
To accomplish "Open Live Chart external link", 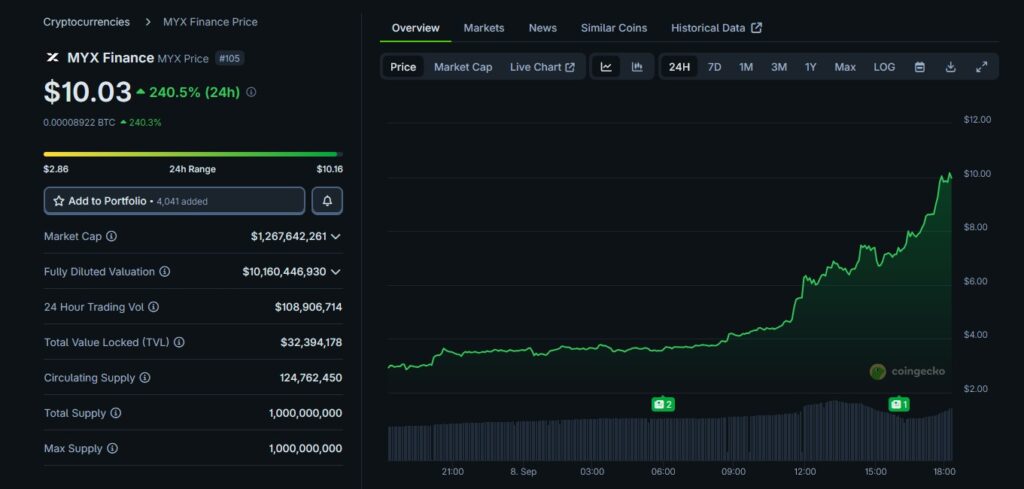I will coord(542,67).
